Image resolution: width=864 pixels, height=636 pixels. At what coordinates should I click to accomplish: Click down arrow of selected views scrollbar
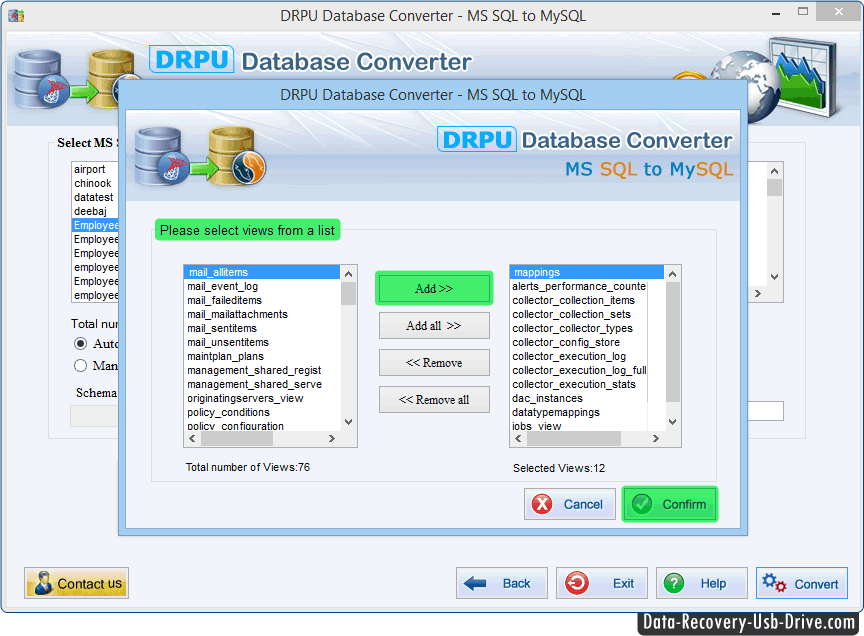coord(672,422)
